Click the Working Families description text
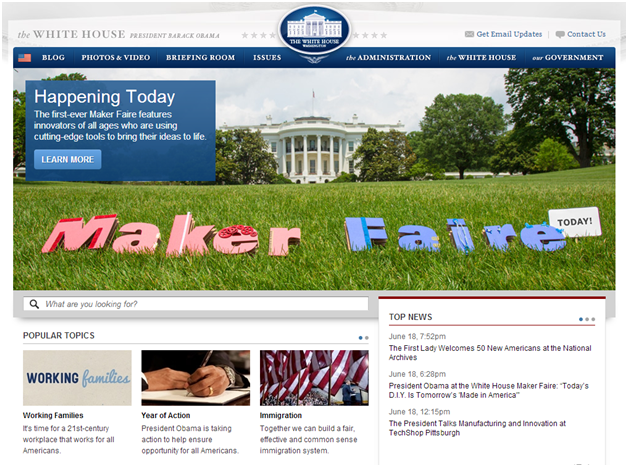 tap(68, 439)
